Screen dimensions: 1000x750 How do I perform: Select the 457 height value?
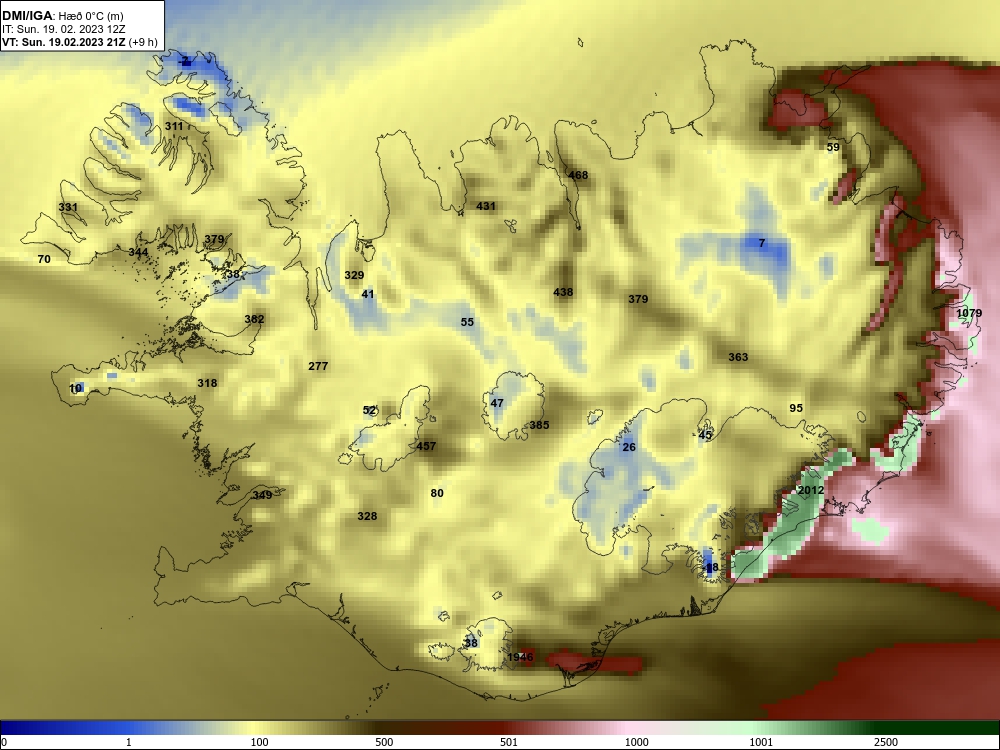click(426, 446)
